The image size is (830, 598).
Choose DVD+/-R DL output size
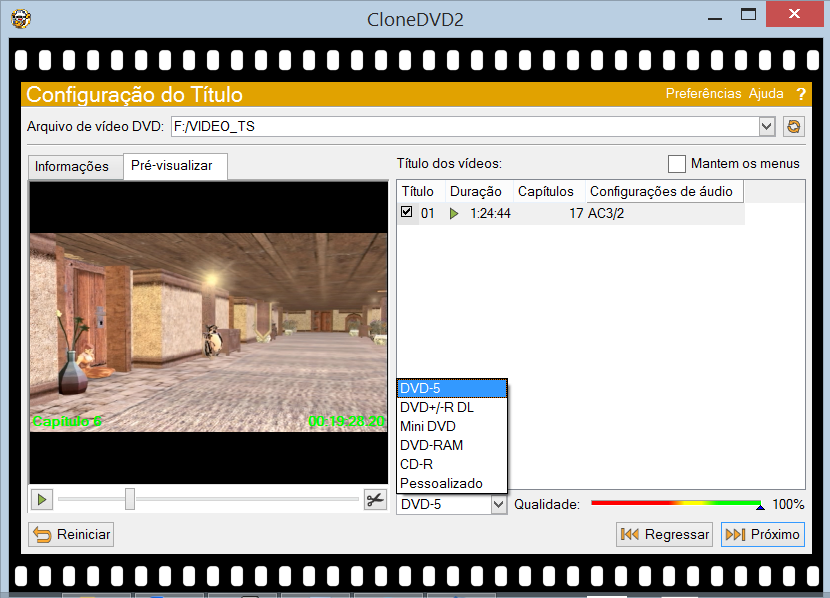[452, 407]
